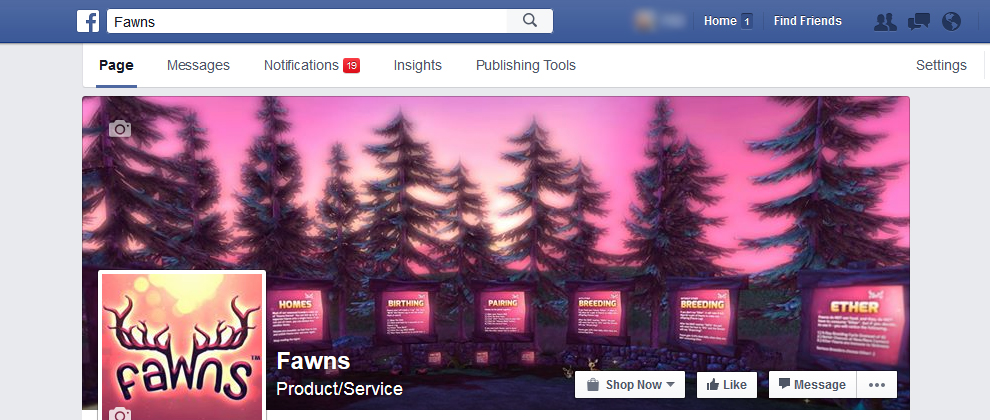Switch to the Messages tab

pos(198,65)
